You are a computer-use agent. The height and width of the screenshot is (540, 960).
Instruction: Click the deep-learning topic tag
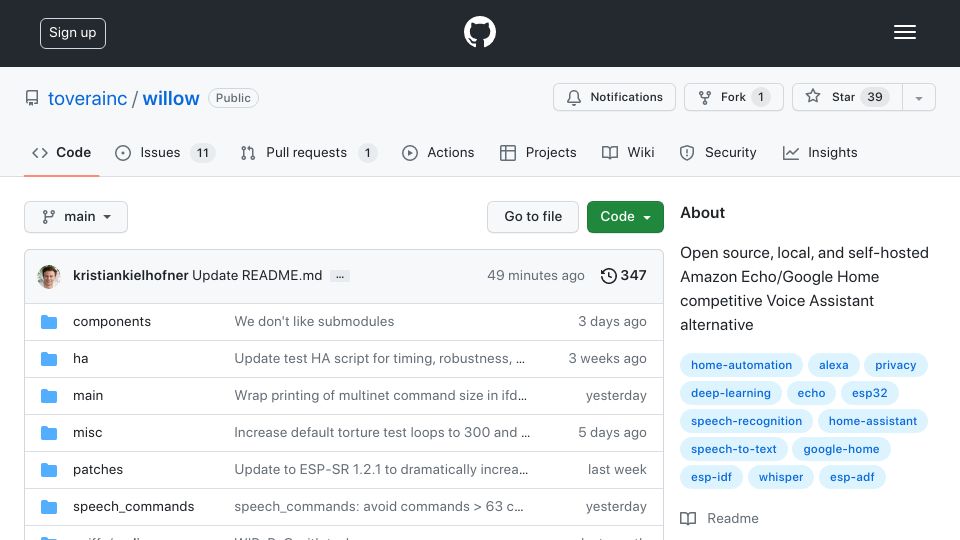pyautogui.click(x=730, y=393)
